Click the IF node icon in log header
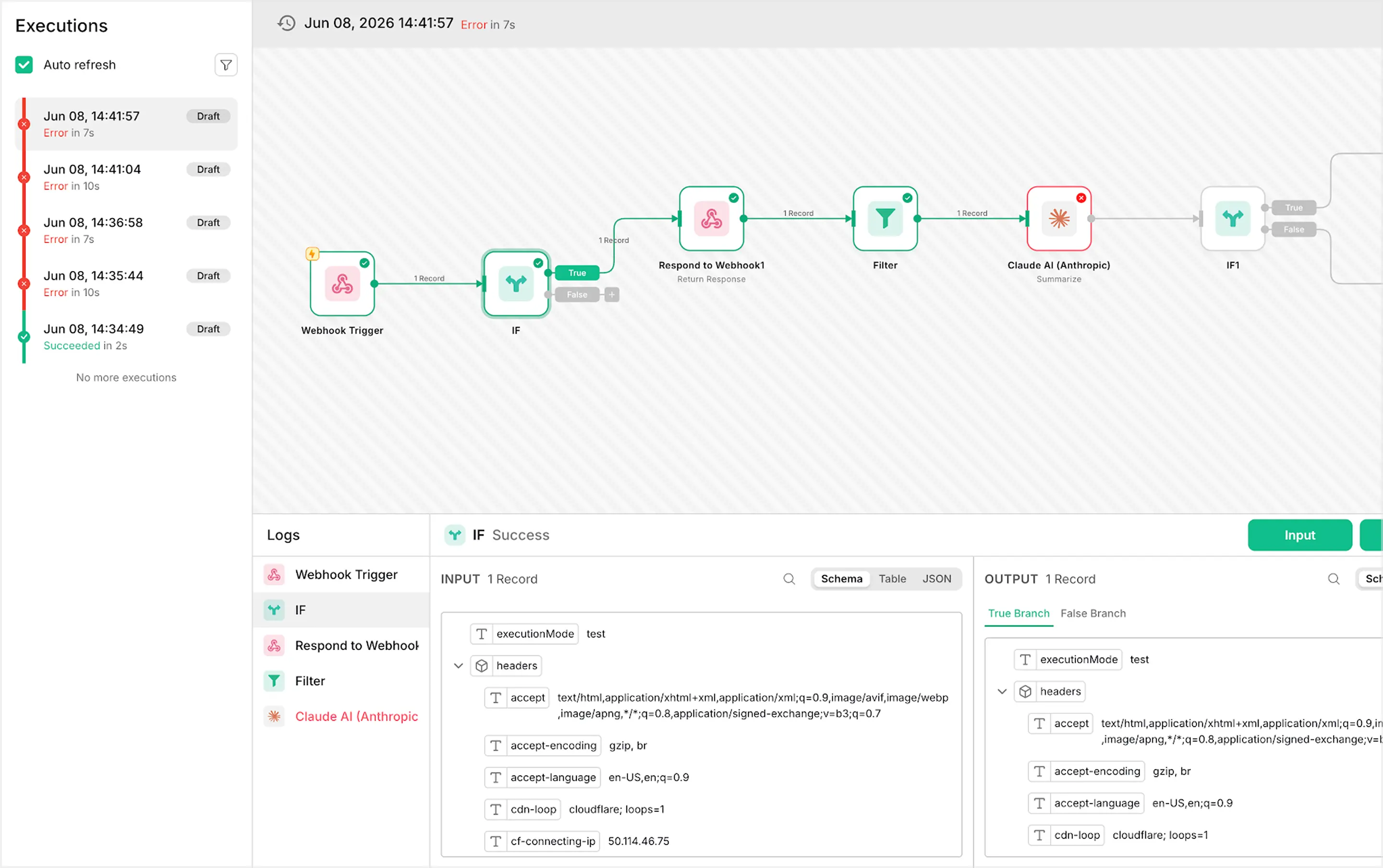The height and width of the screenshot is (868, 1383). coord(455,535)
